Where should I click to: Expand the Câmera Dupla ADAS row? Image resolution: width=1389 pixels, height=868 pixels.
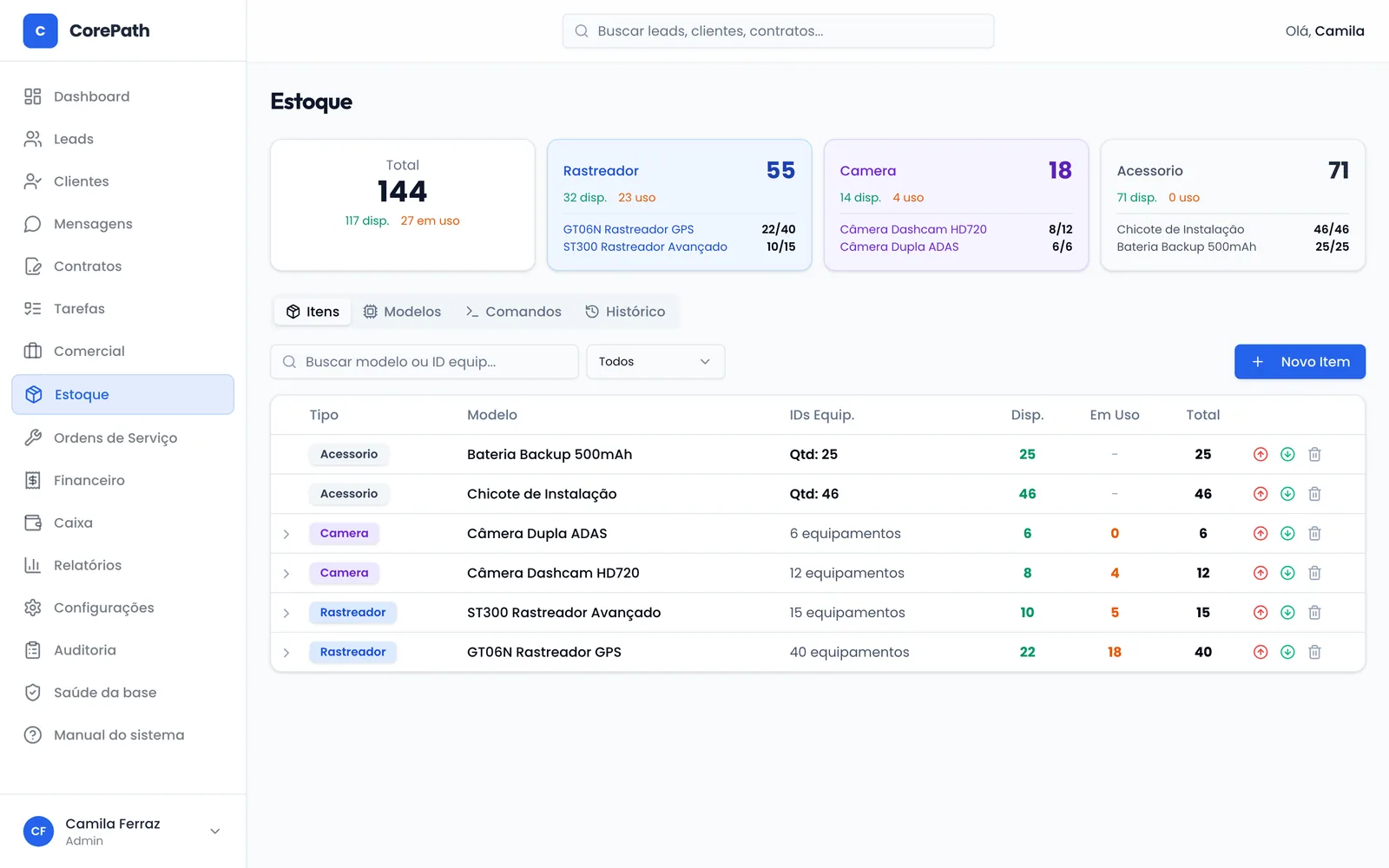coord(286,534)
